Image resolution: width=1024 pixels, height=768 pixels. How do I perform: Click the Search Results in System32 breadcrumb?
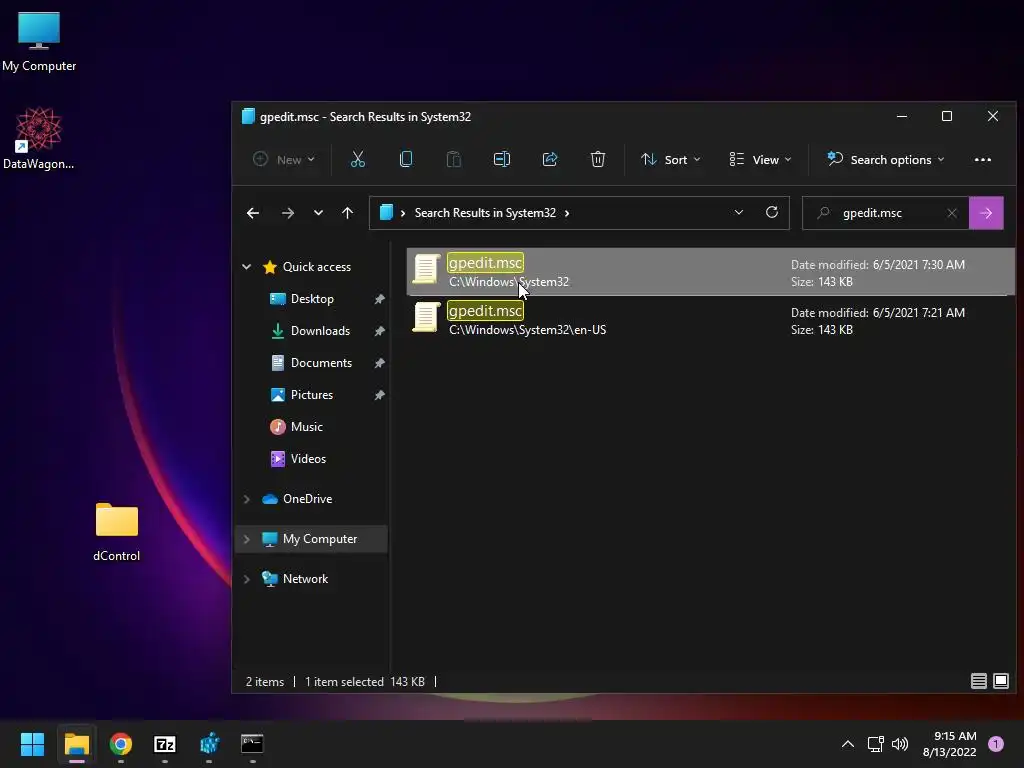coord(485,213)
